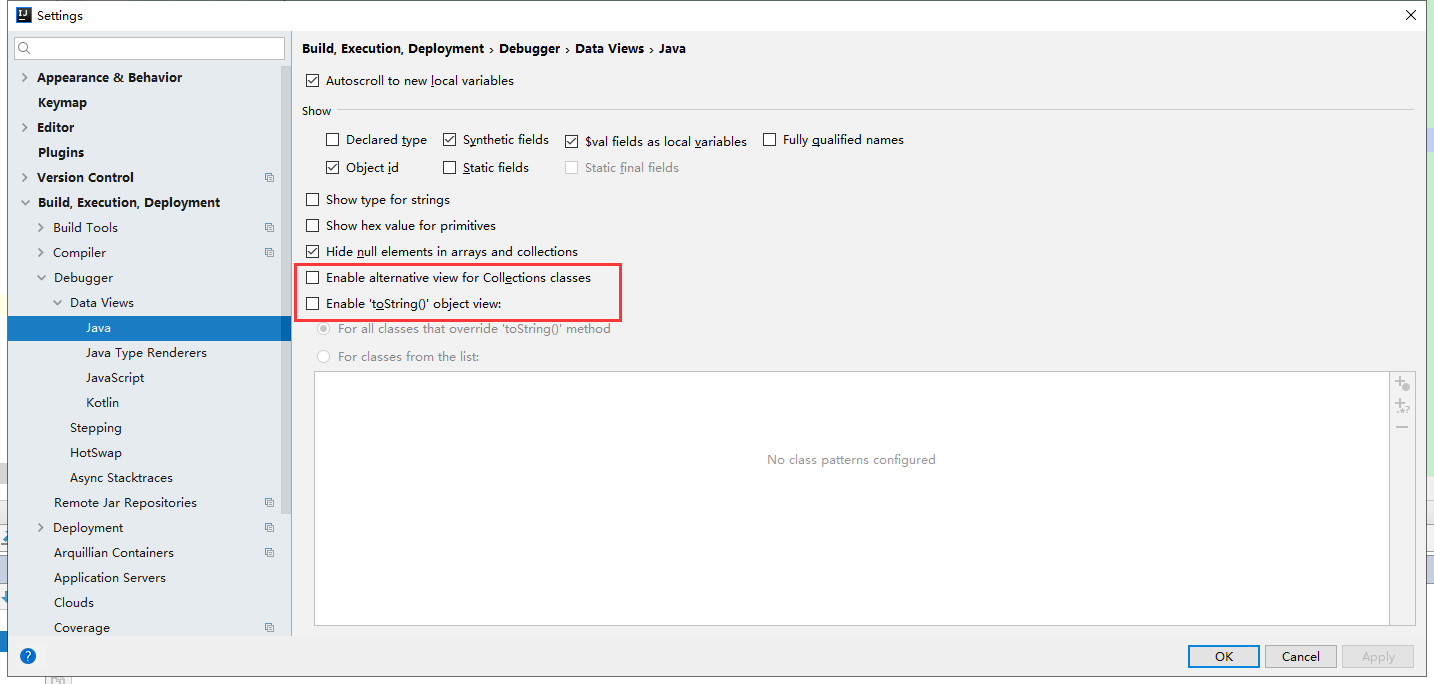Select the highlighted Java tree item
The image size is (1434, 684).
149,328
